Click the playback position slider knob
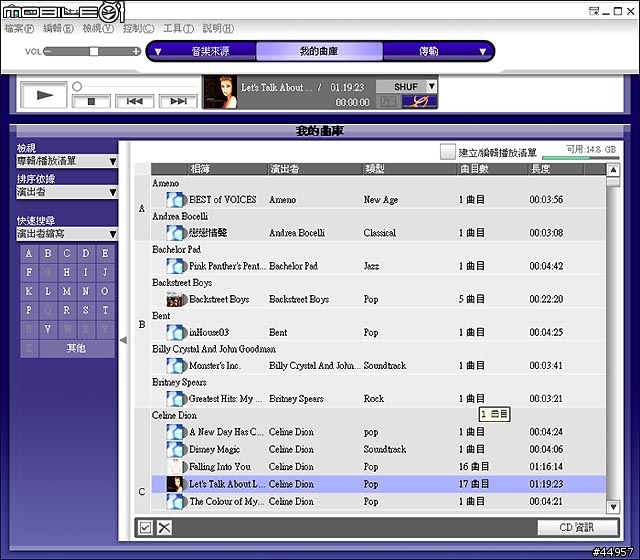640x560 pixels. 77,87
